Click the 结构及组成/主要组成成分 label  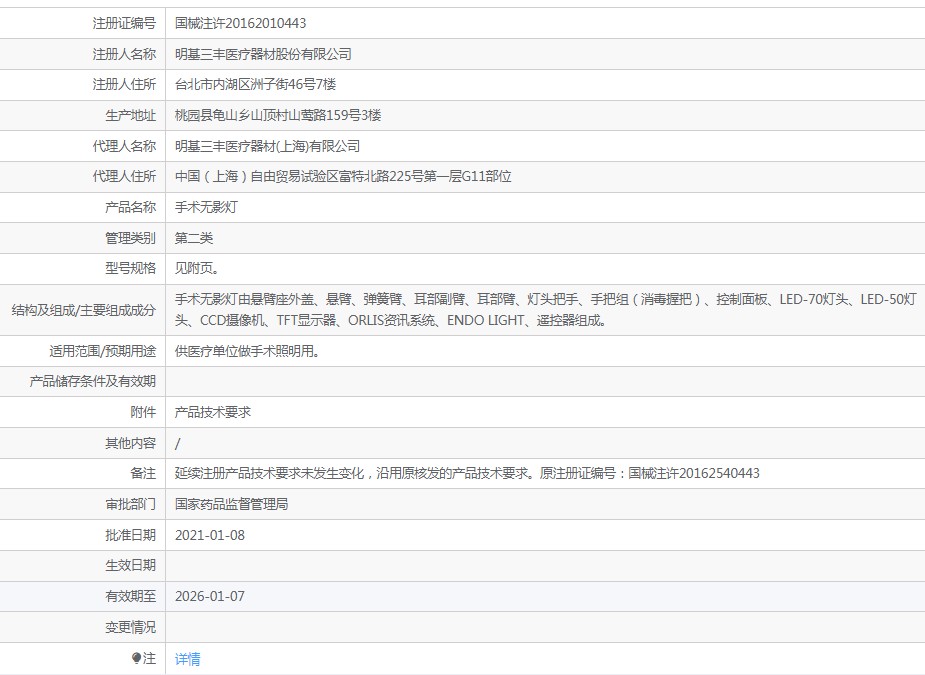84,310
